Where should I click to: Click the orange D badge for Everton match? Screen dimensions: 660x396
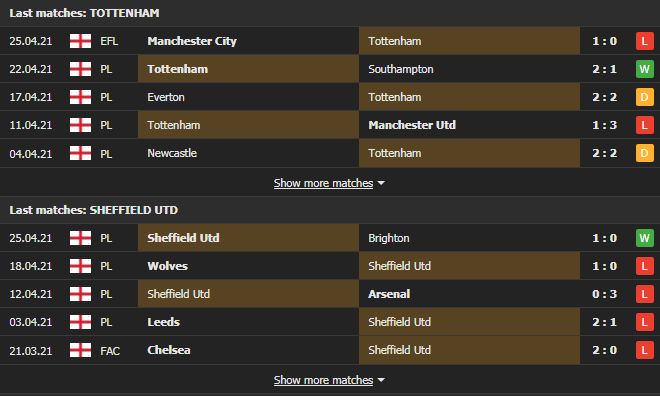point(644,97)
